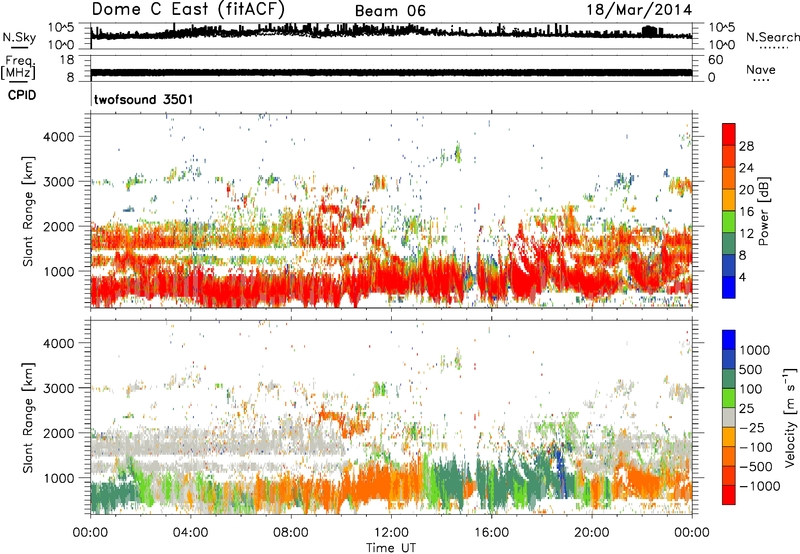Click the dark green 8–12 dB power segment

point(729,244)
